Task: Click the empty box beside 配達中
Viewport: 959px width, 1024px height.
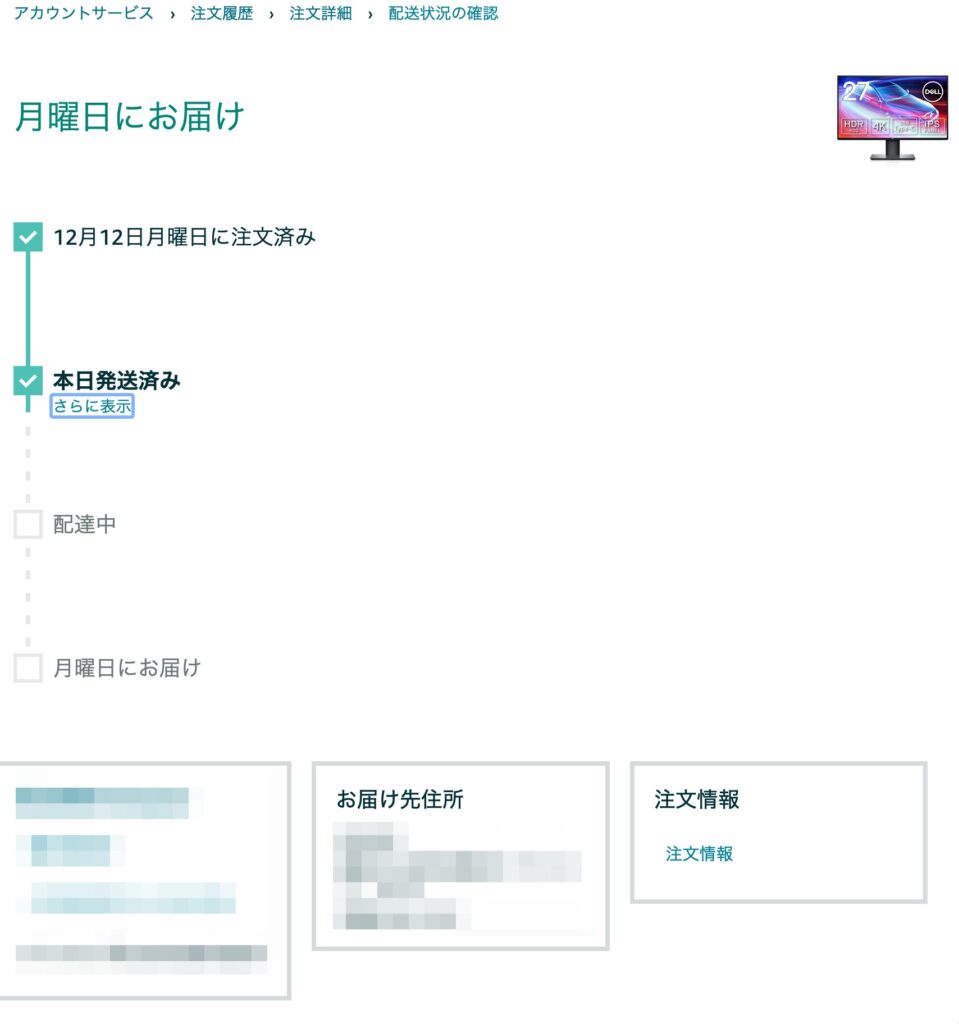Action: click(28, 524)
